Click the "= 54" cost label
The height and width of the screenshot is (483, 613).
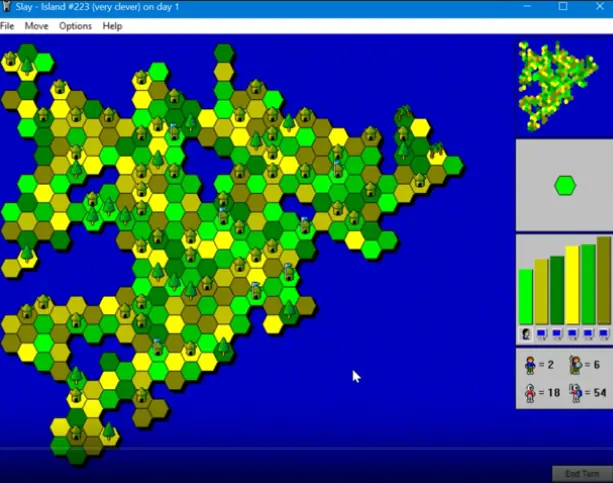click(x=595, y=393)
